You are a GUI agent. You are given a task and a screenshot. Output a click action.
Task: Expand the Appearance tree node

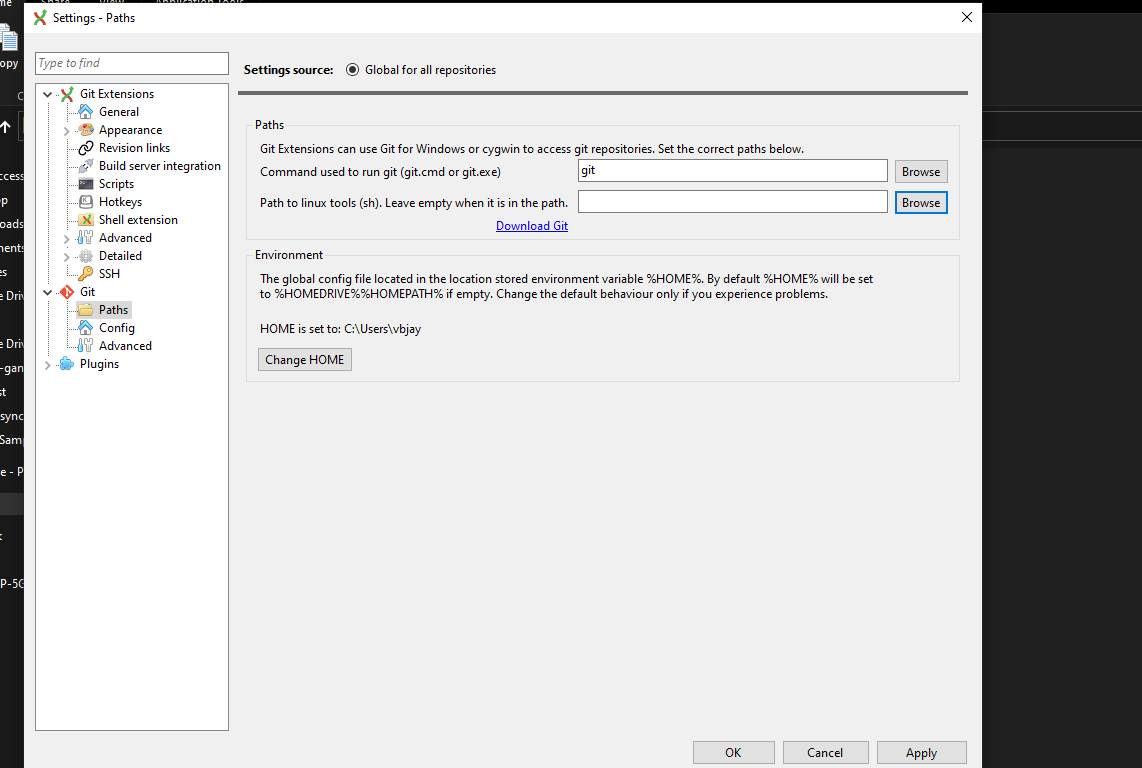pyautogui.click(x=66, y=130)
